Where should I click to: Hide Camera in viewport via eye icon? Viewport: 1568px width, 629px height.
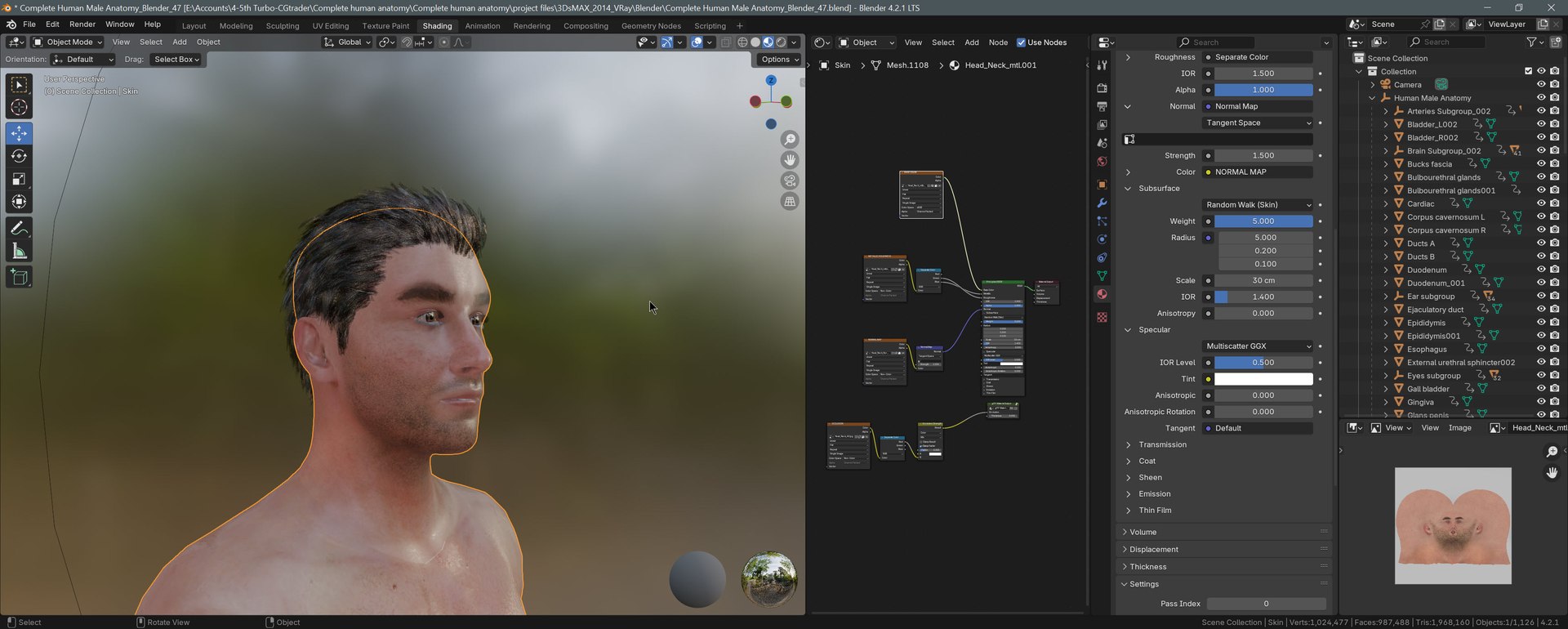(x=1541, y=85)
